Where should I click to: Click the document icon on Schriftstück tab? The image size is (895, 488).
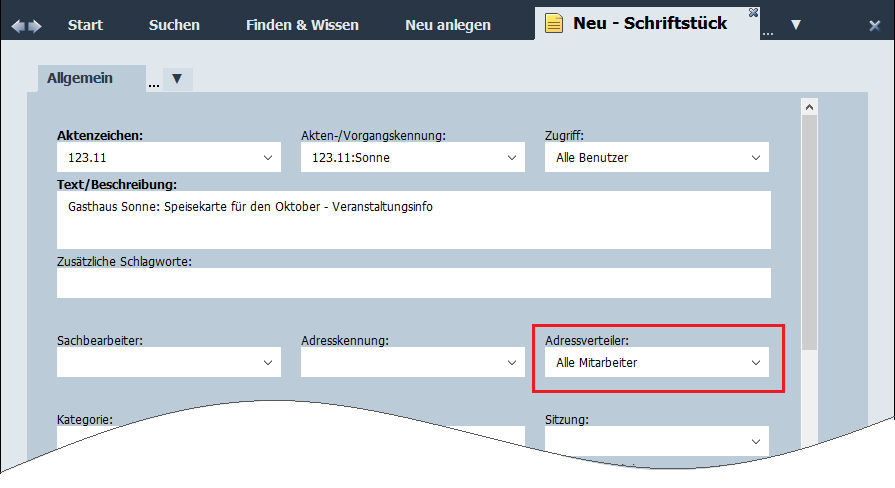(555, 24)
